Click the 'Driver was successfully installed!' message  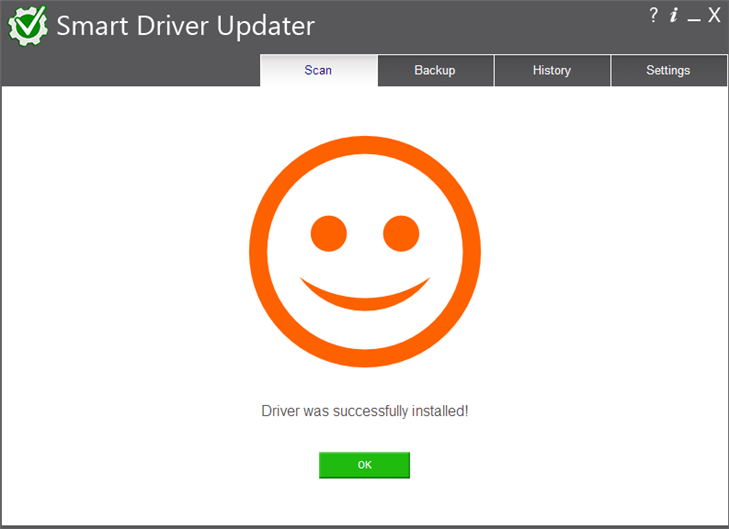[364, 411]
